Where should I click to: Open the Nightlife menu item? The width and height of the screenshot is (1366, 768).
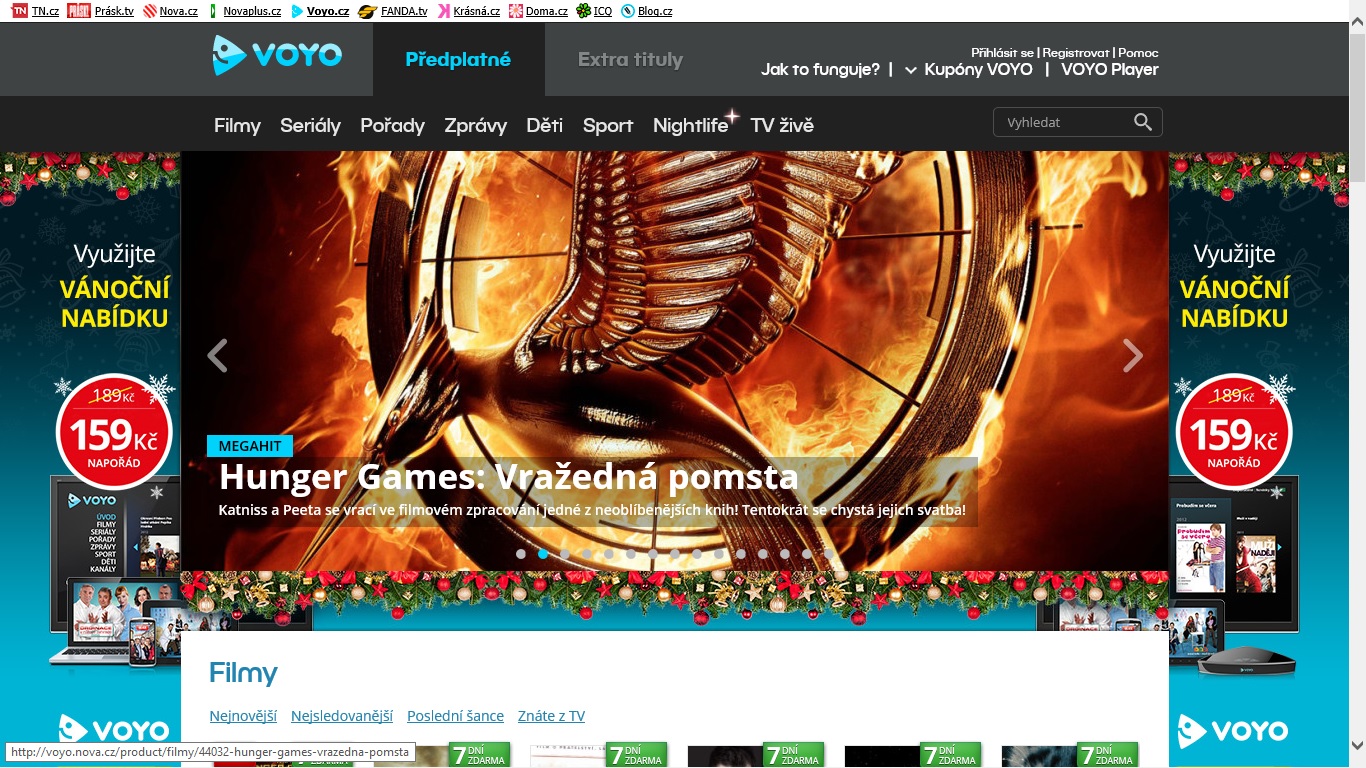691,125
